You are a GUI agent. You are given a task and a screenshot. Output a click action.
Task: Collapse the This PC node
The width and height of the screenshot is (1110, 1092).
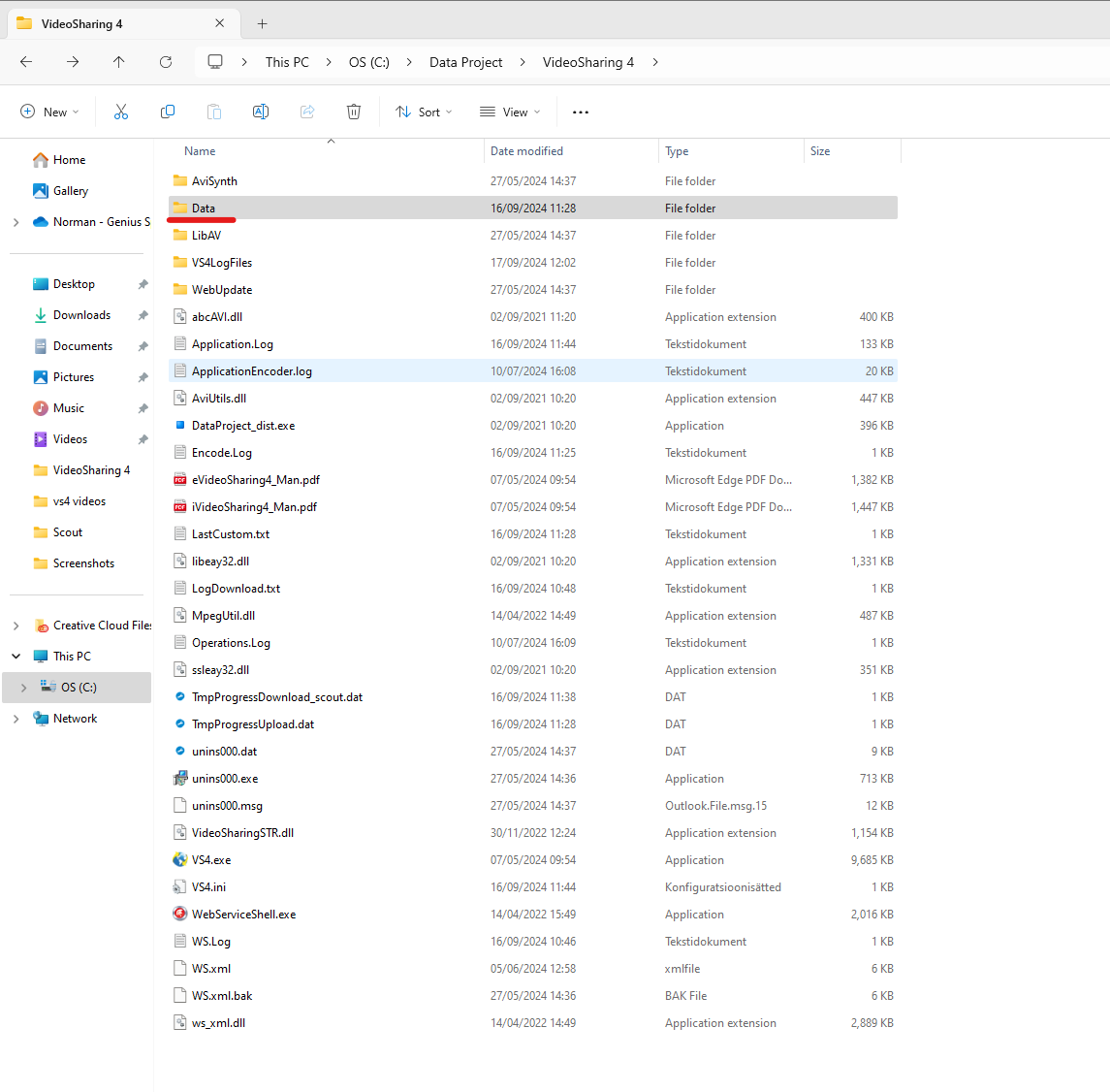pos(16,657)
